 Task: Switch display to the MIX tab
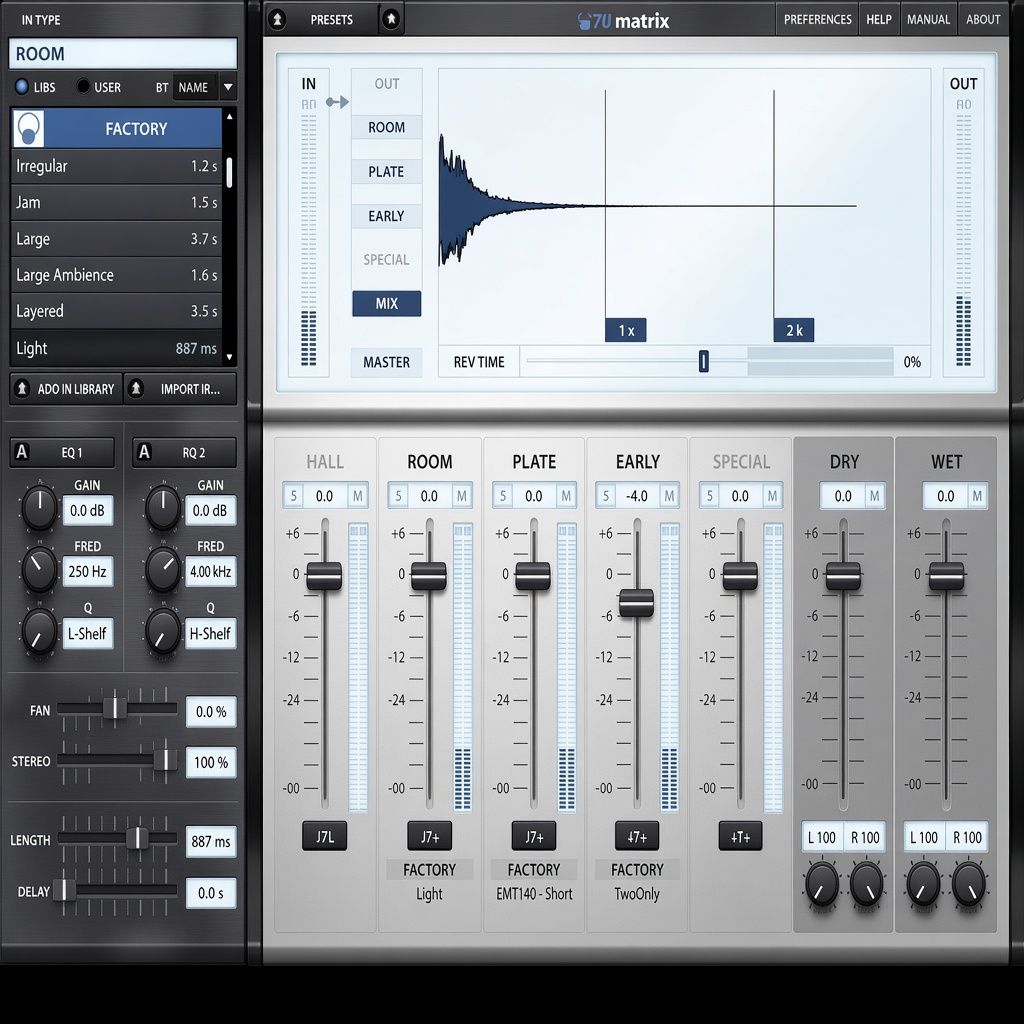pos(387,304)
